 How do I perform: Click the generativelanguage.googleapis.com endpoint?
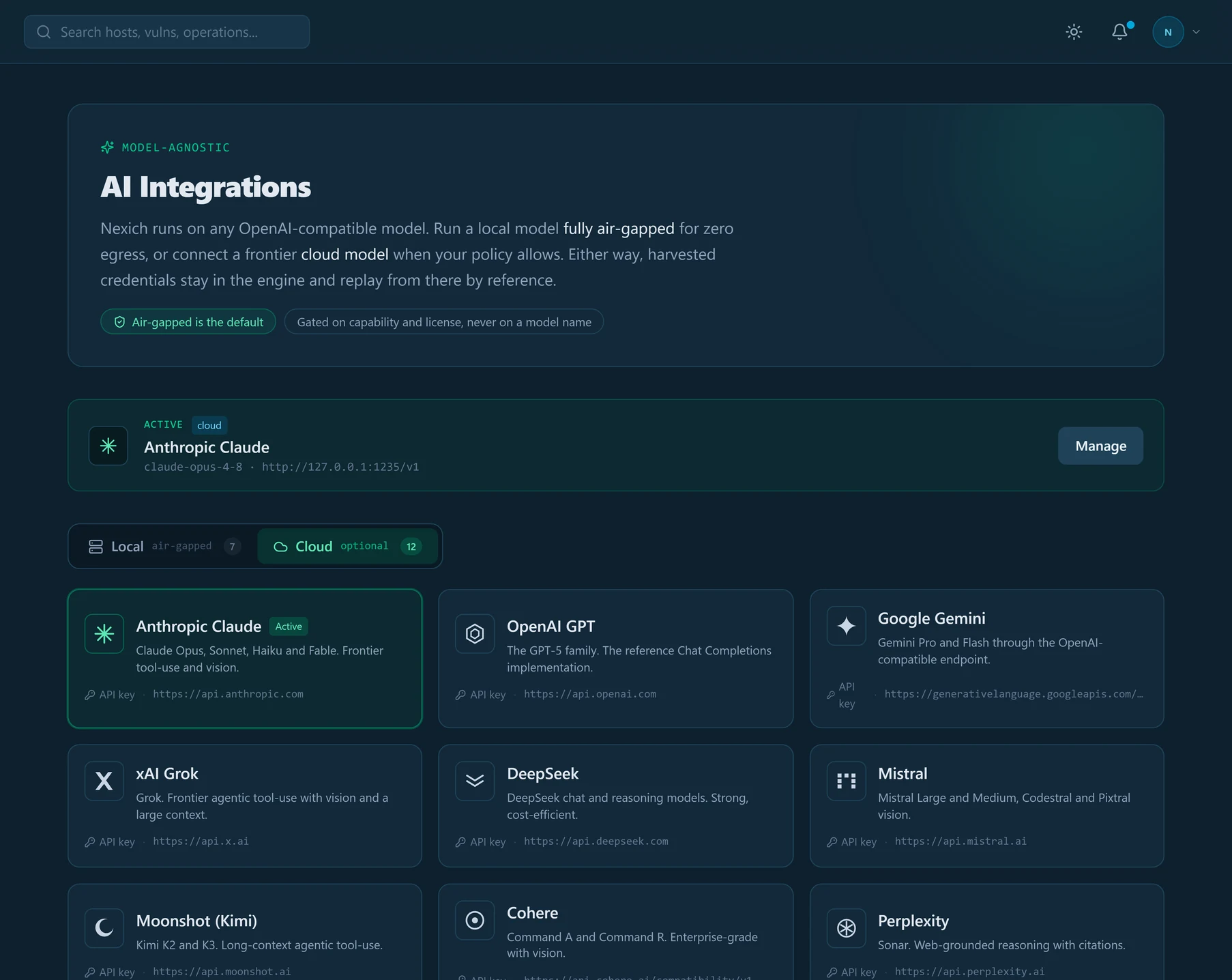(1014, 694)
